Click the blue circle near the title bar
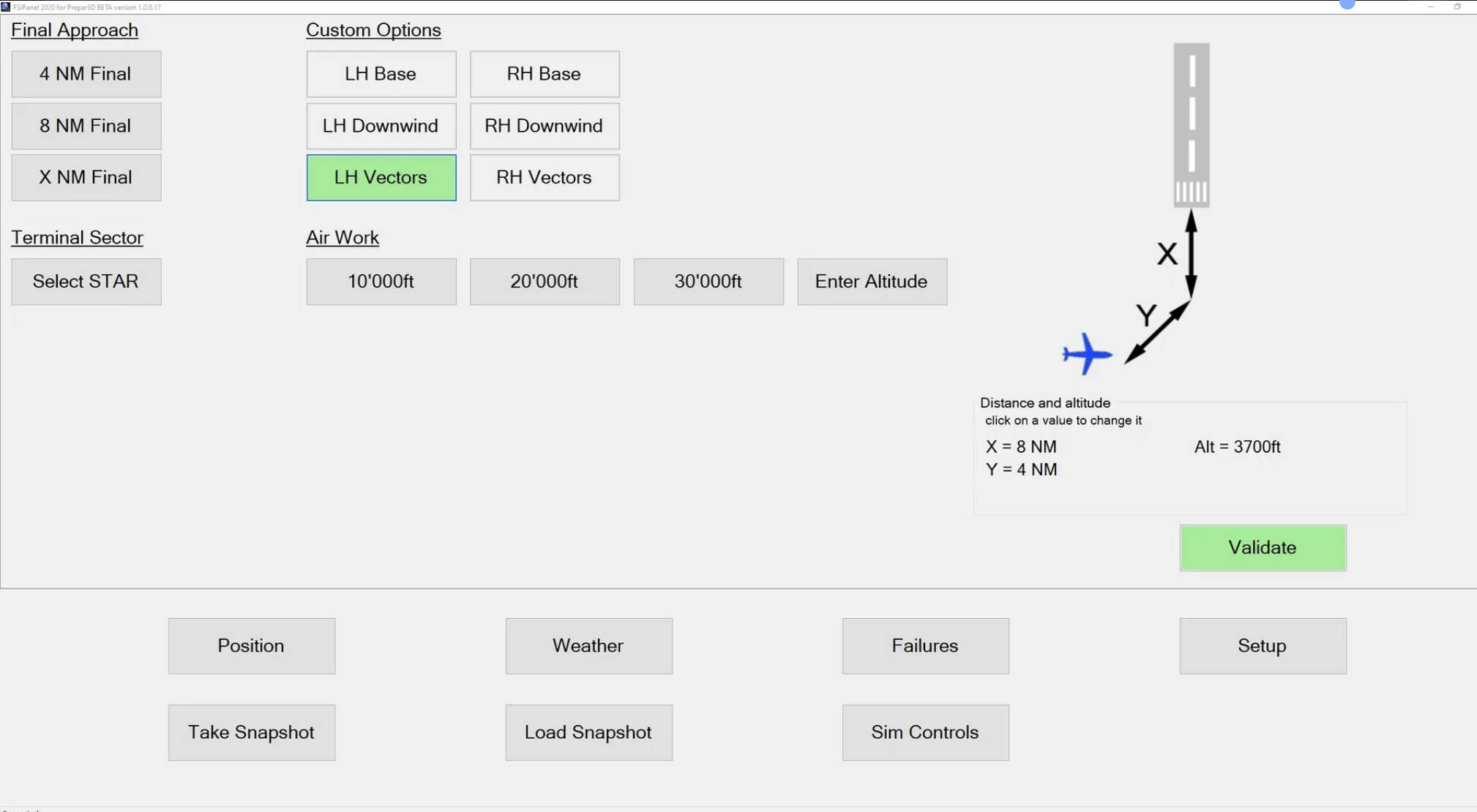 coord(1347,4)
